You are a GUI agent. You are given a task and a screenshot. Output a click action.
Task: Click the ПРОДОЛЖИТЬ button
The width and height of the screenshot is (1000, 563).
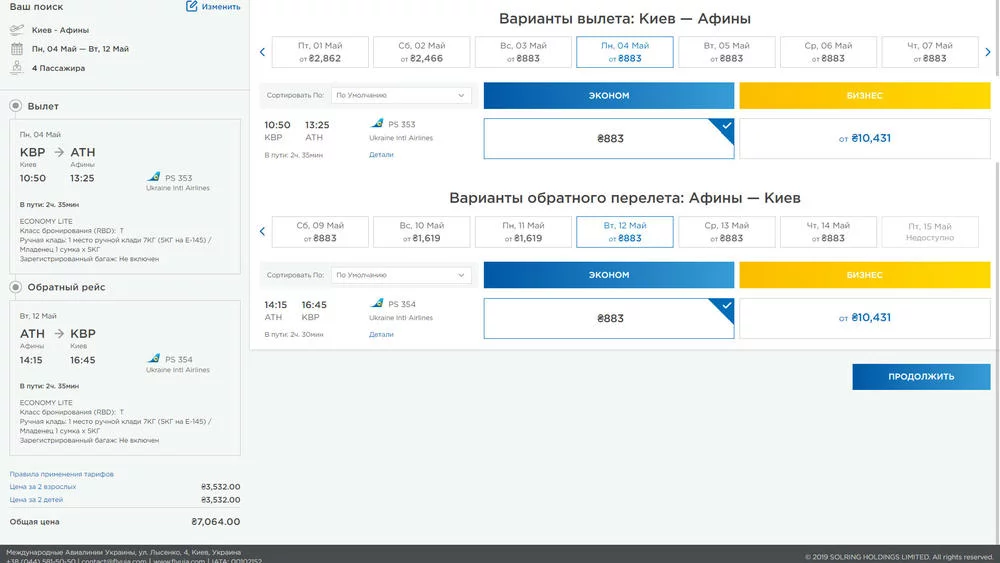921,376
